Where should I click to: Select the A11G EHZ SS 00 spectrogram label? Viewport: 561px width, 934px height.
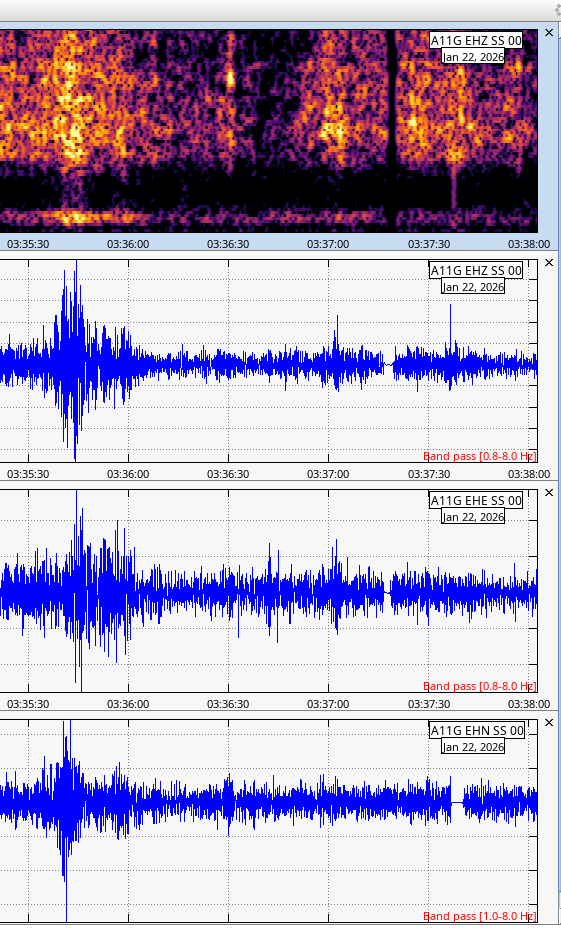(x=476, y=41)
